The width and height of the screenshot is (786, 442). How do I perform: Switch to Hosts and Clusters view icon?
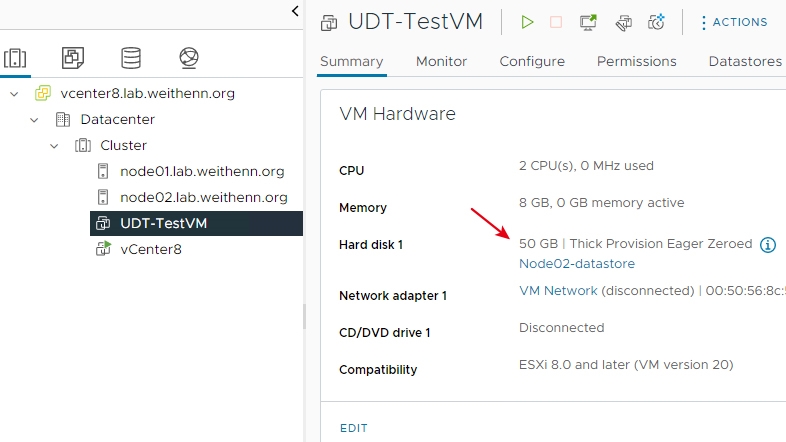pos(15,58)
